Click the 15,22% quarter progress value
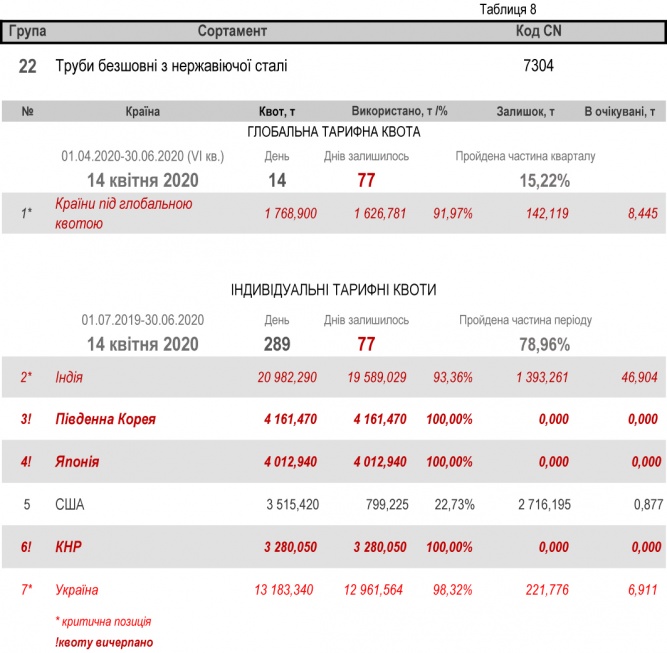 (x=545, y=181)
